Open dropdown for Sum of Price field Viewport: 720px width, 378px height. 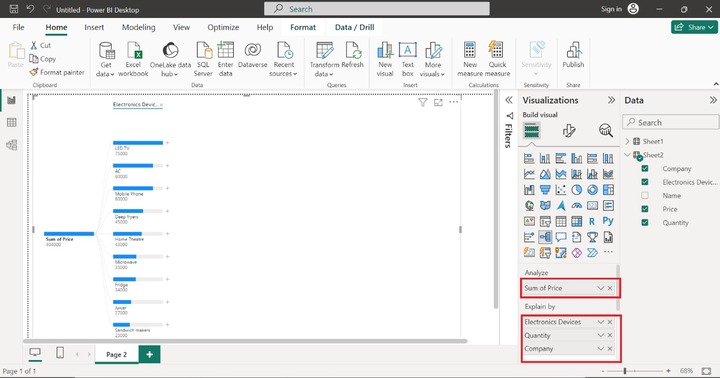(600, 288)
